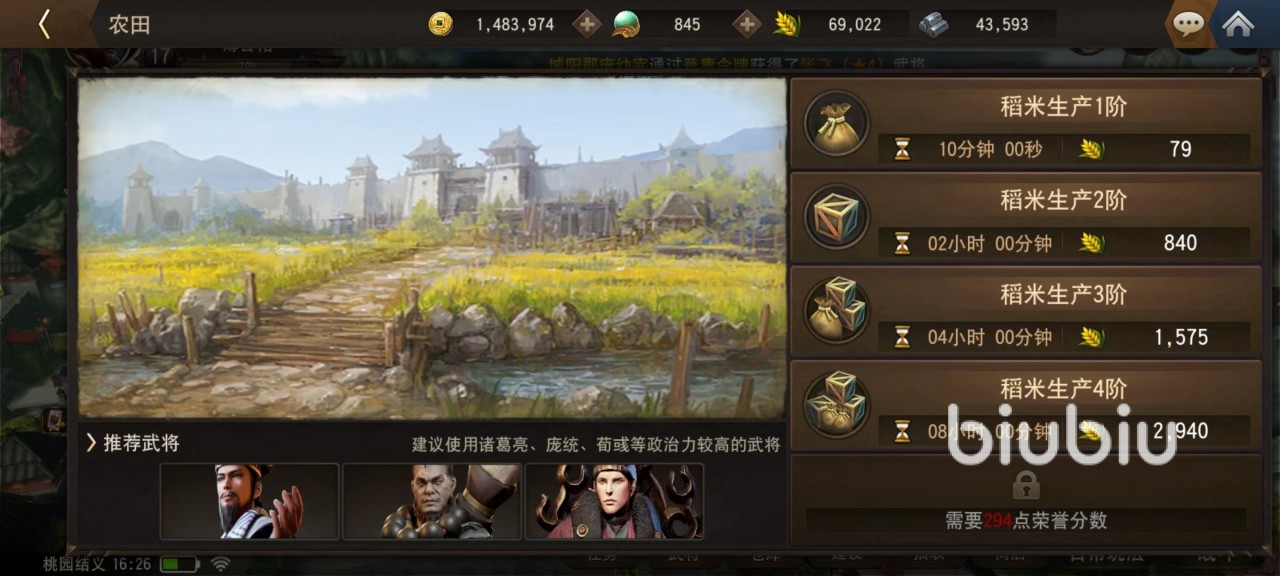Open the chat bubble icon

(x=1187, y=24)
